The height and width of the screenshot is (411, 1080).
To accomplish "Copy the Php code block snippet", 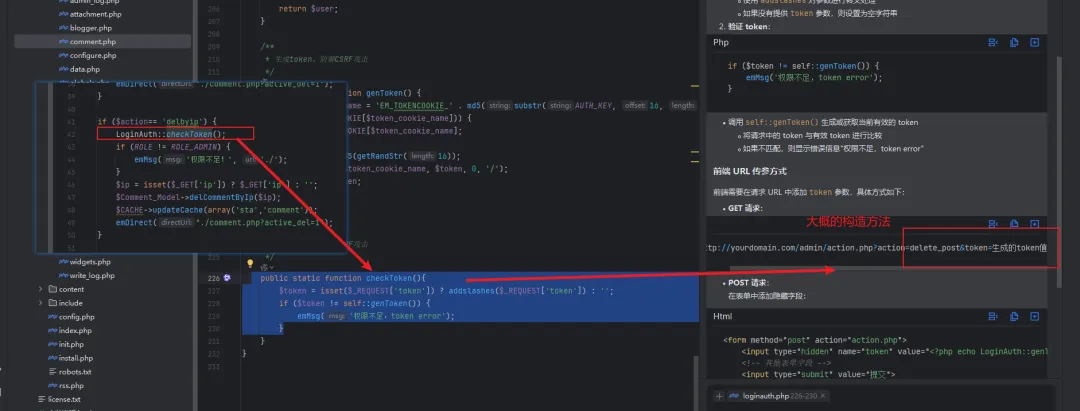I will [1014, 43].
